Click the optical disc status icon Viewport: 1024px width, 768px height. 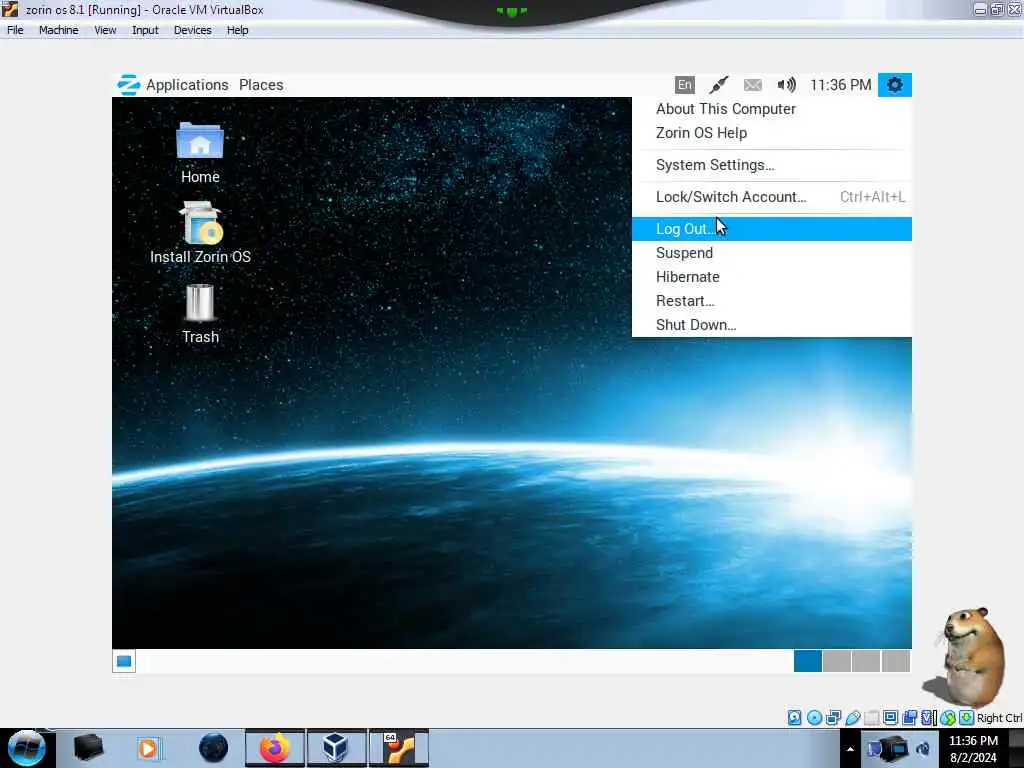click(x=814, y=718)
